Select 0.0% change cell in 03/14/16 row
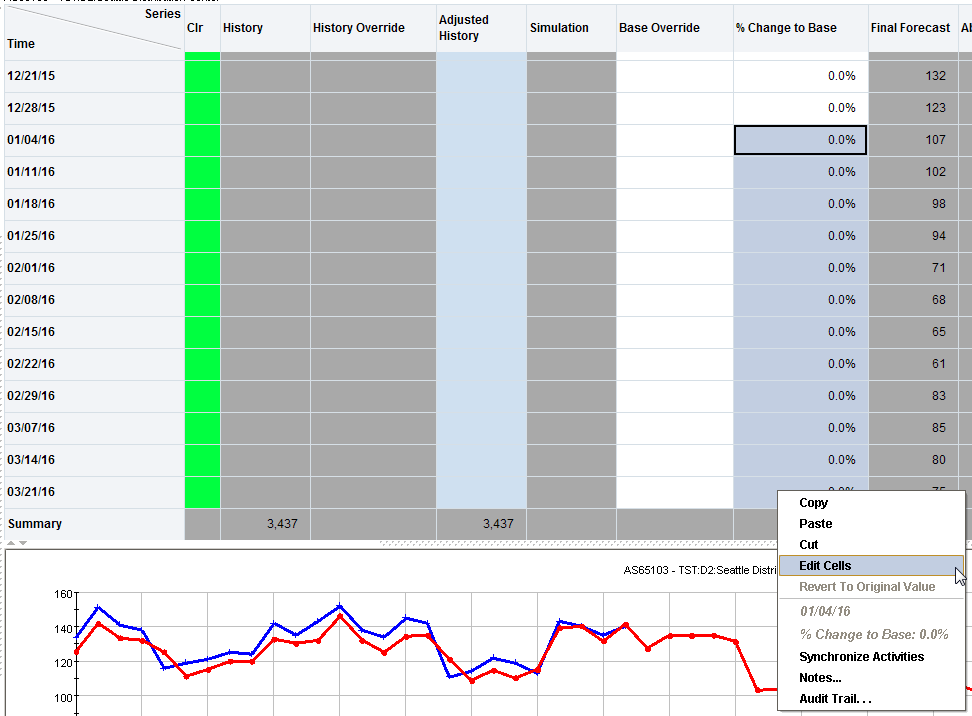 click(x=800, y=460)
